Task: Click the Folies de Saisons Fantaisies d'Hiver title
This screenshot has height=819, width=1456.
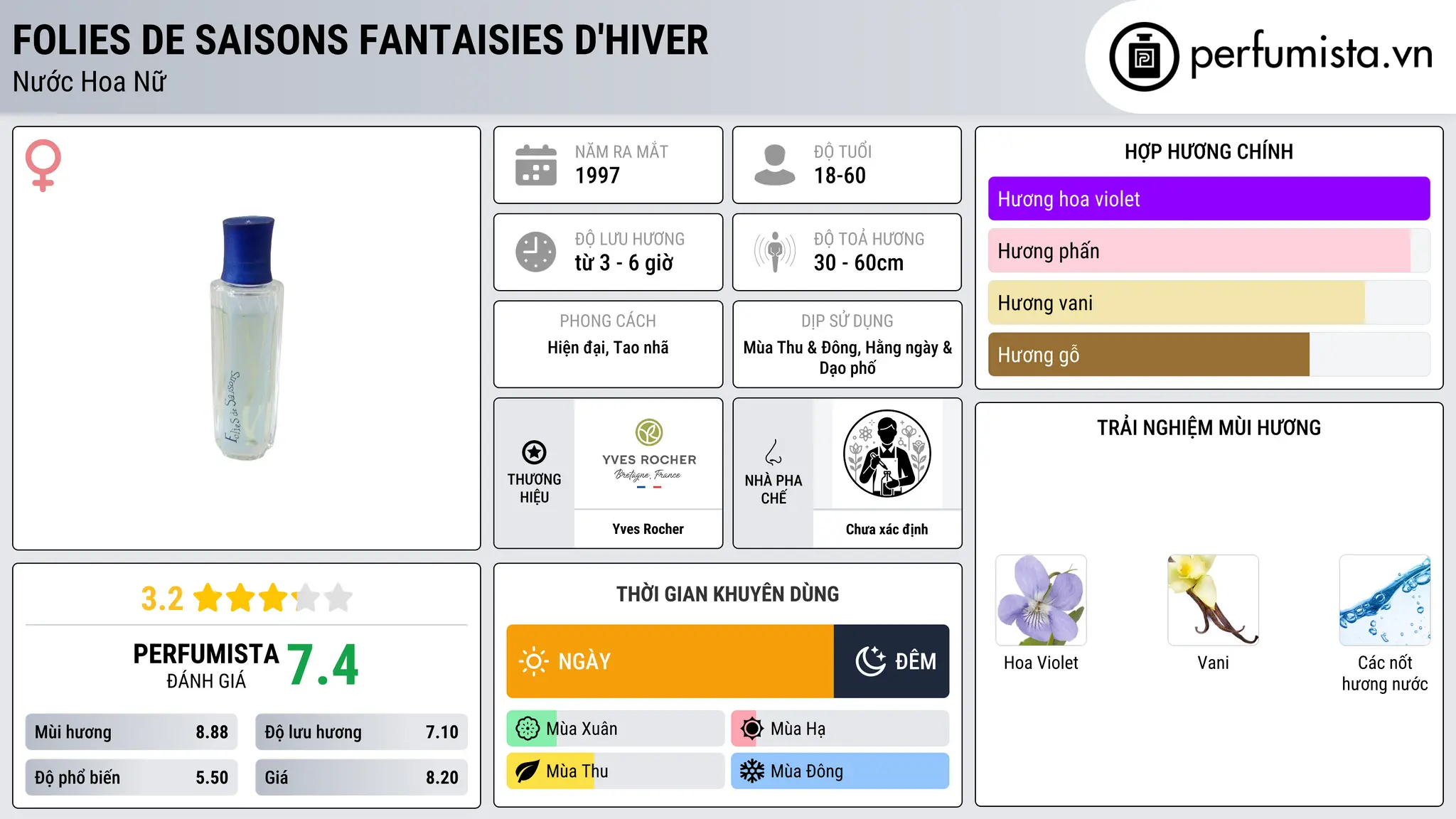Action: pos(360,41)
